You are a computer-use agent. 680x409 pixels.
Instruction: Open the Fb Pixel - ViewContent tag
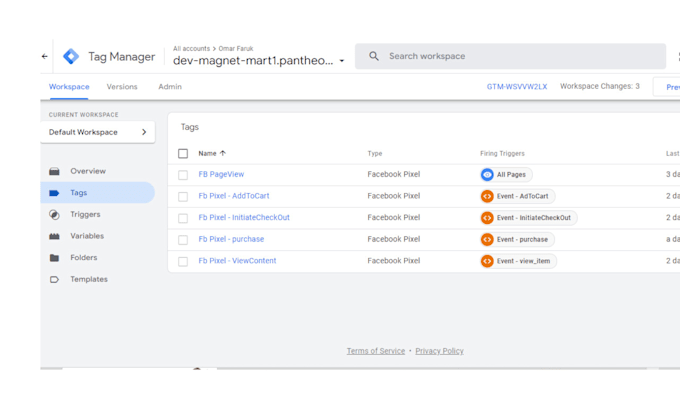(x=237, y=261)
